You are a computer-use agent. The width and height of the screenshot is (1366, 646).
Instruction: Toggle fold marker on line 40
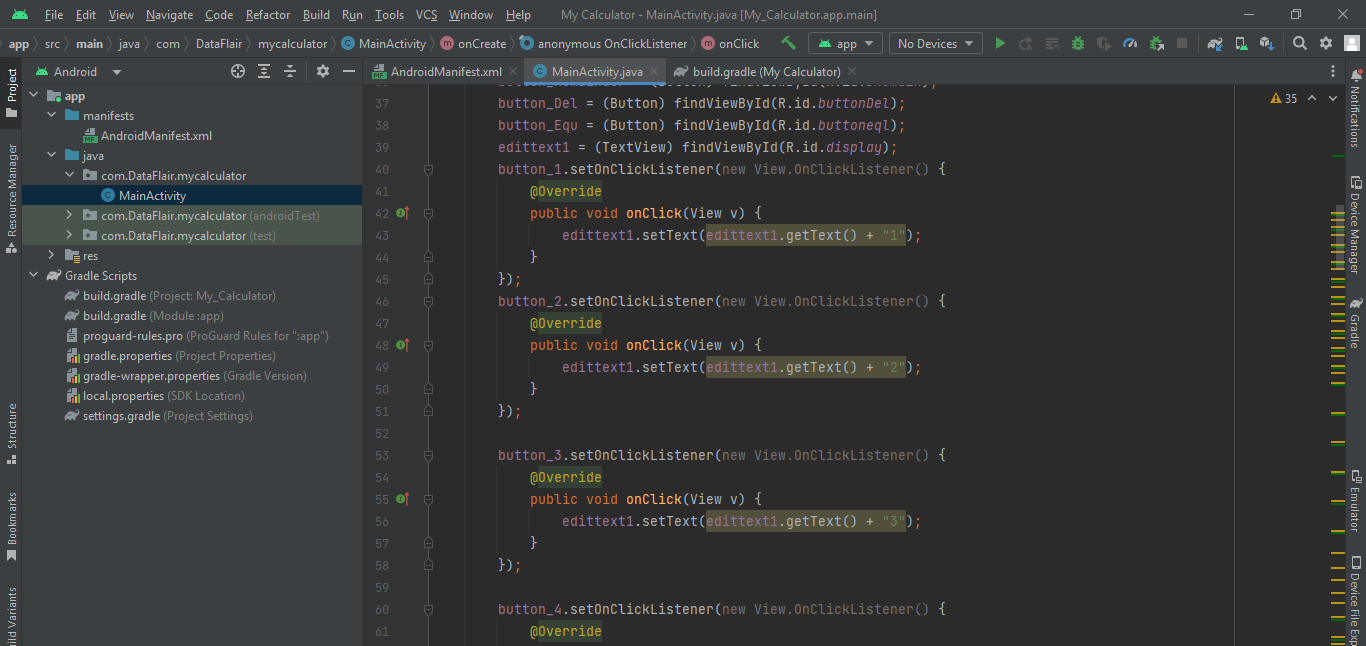pyautogui.click(x=428, y=170)
